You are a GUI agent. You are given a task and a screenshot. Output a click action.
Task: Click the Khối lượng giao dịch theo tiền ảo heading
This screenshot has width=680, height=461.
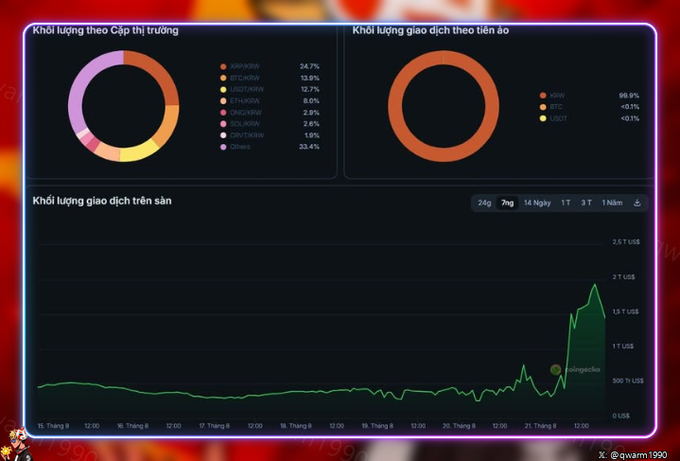431,30
